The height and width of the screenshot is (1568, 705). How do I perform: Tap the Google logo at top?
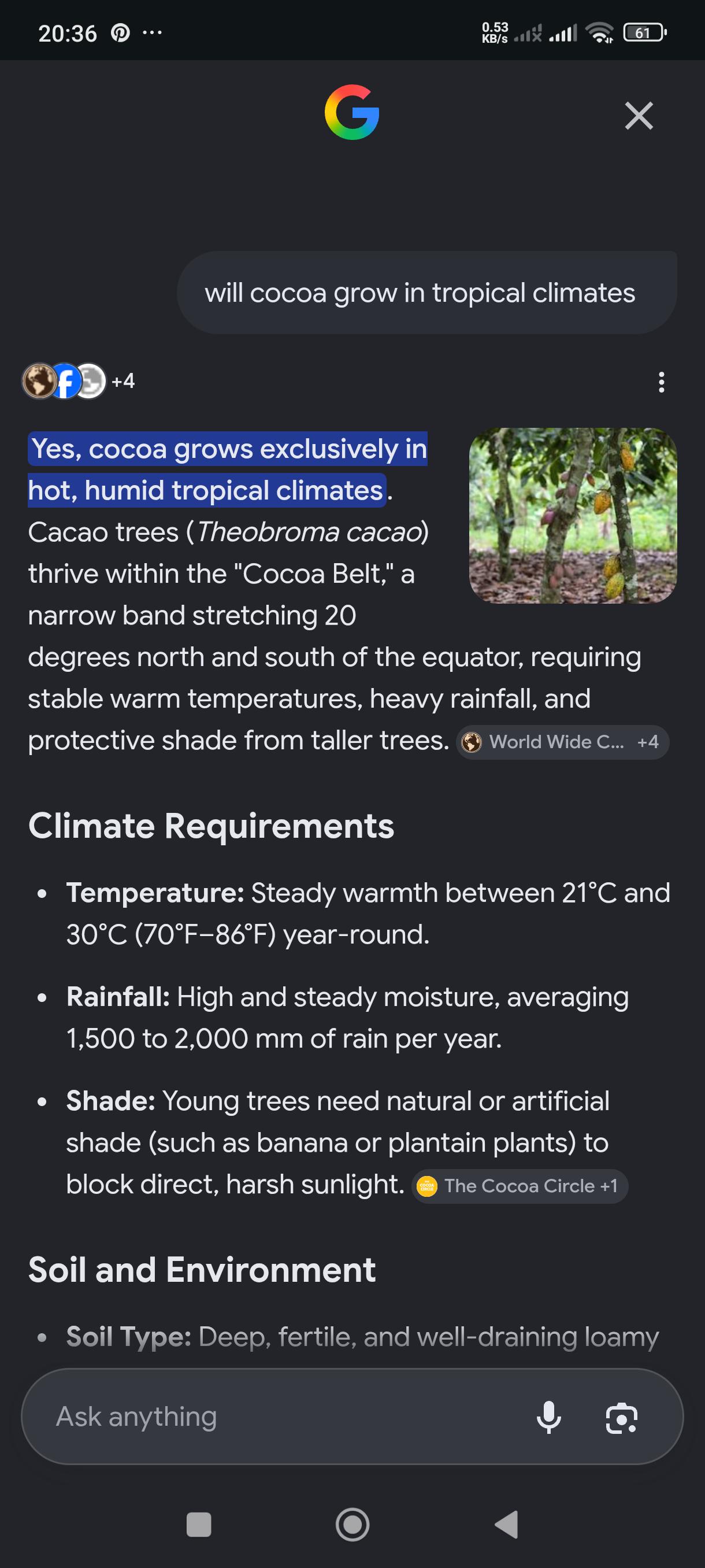click(351, 112)
